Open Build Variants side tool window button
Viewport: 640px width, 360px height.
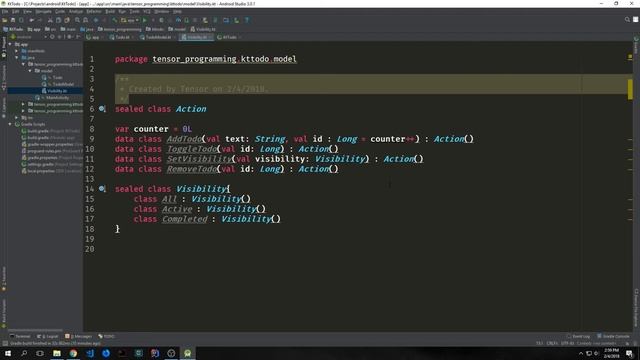click(x=4, y=313)
